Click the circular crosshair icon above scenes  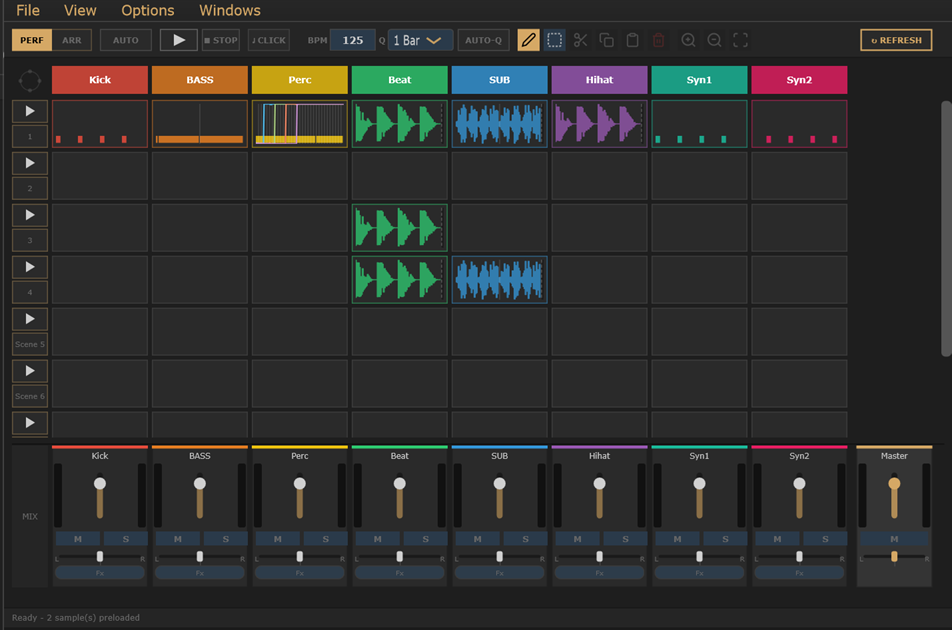pyautogui.click(x=30, y=80)
